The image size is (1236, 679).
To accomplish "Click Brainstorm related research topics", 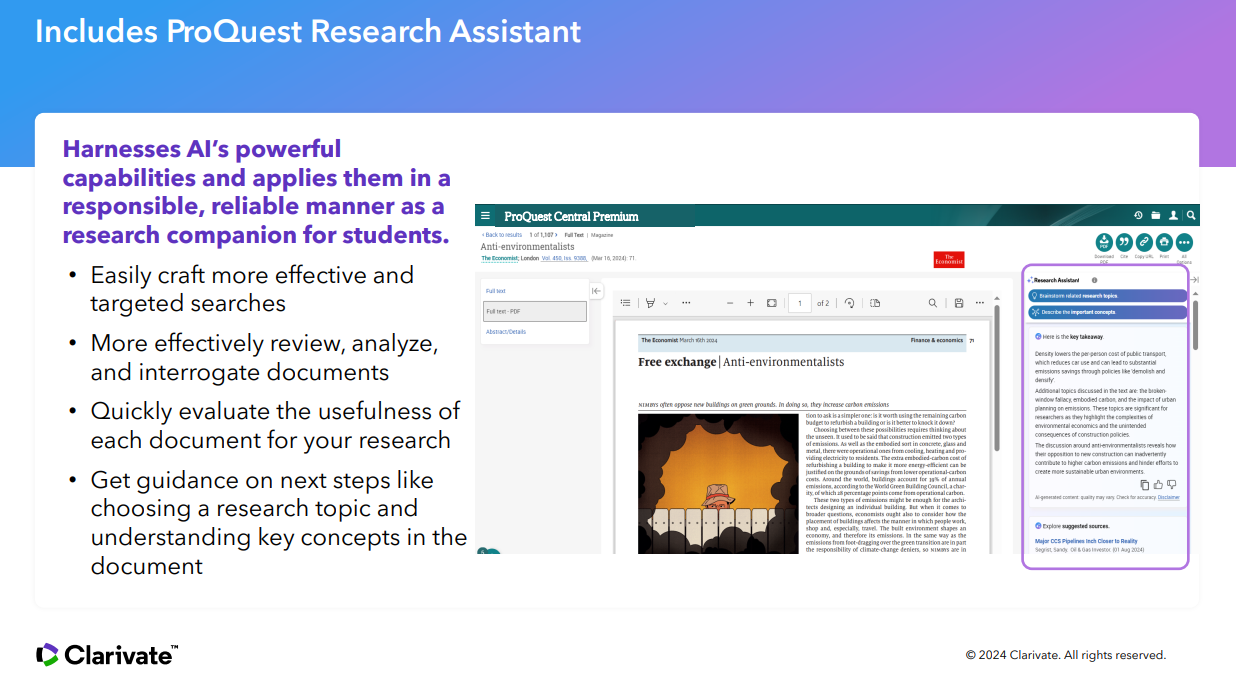I will [x=1107, y=296].
